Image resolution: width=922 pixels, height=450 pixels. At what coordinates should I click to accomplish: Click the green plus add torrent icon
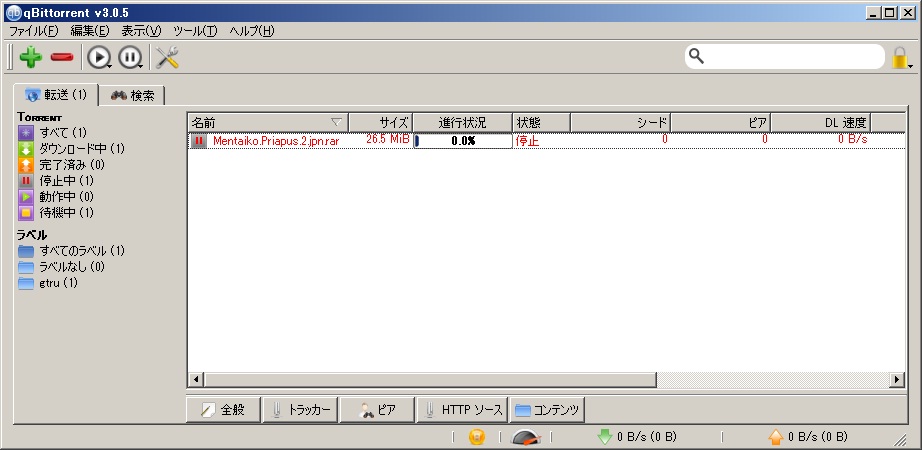coord(31,57)
